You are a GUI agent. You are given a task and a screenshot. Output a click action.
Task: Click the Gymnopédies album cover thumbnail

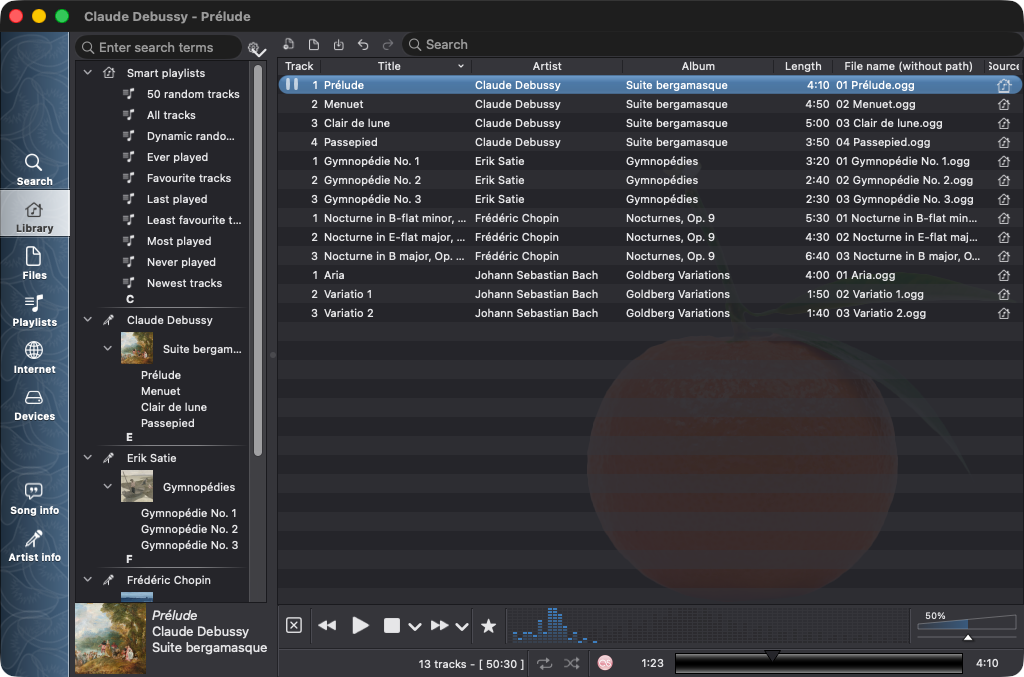(x=137, y=486)
